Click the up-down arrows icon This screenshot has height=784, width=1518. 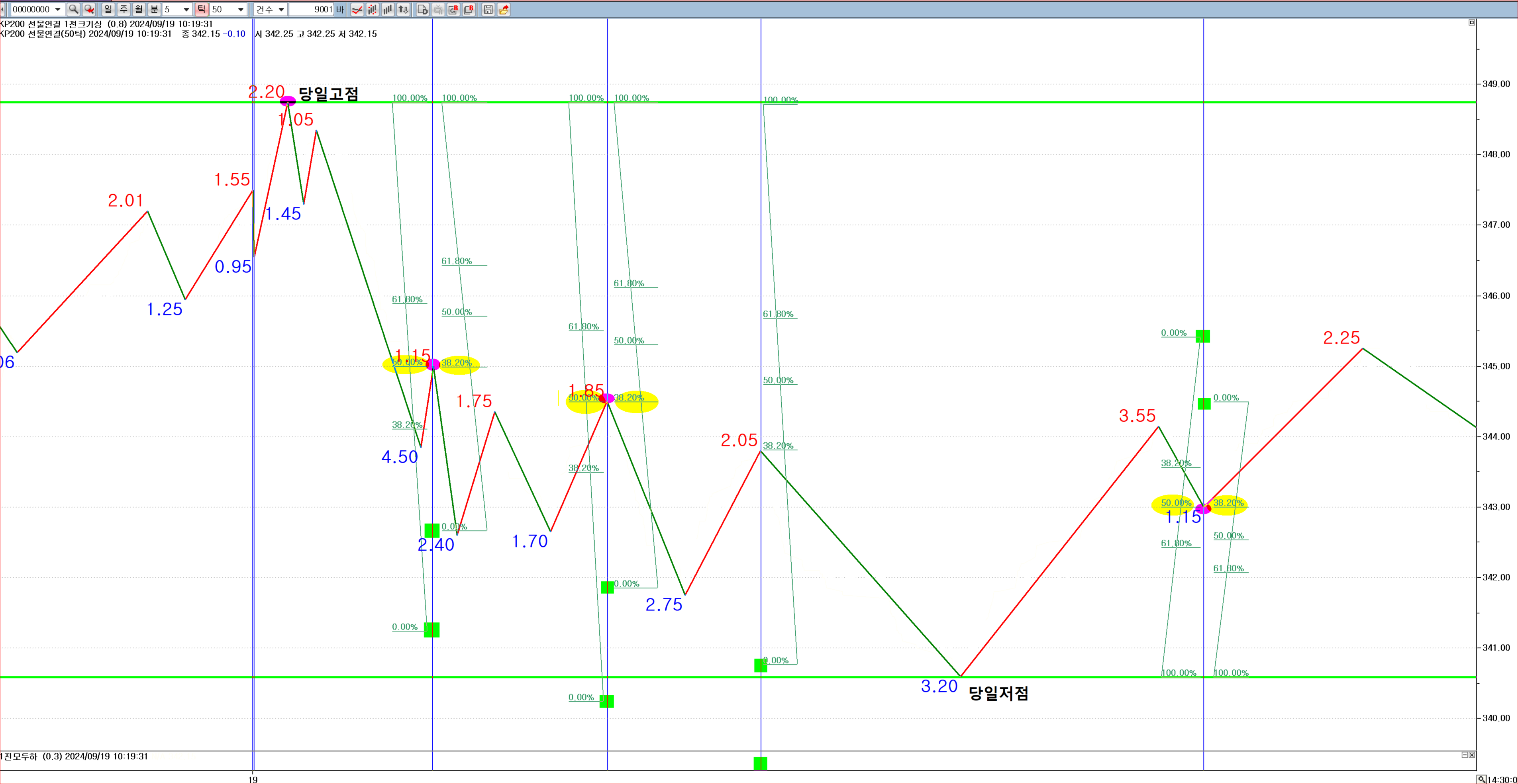tap(403, 10)
